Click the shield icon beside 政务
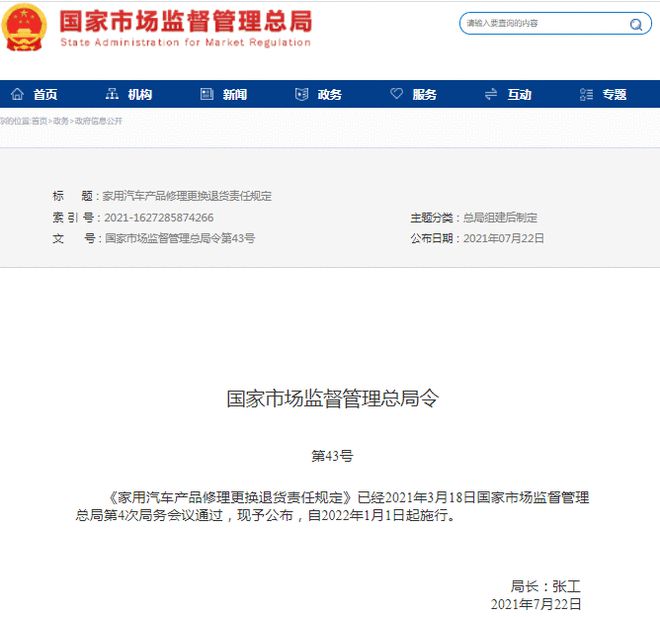Viewport: 660px width, 617px height. 301,94
